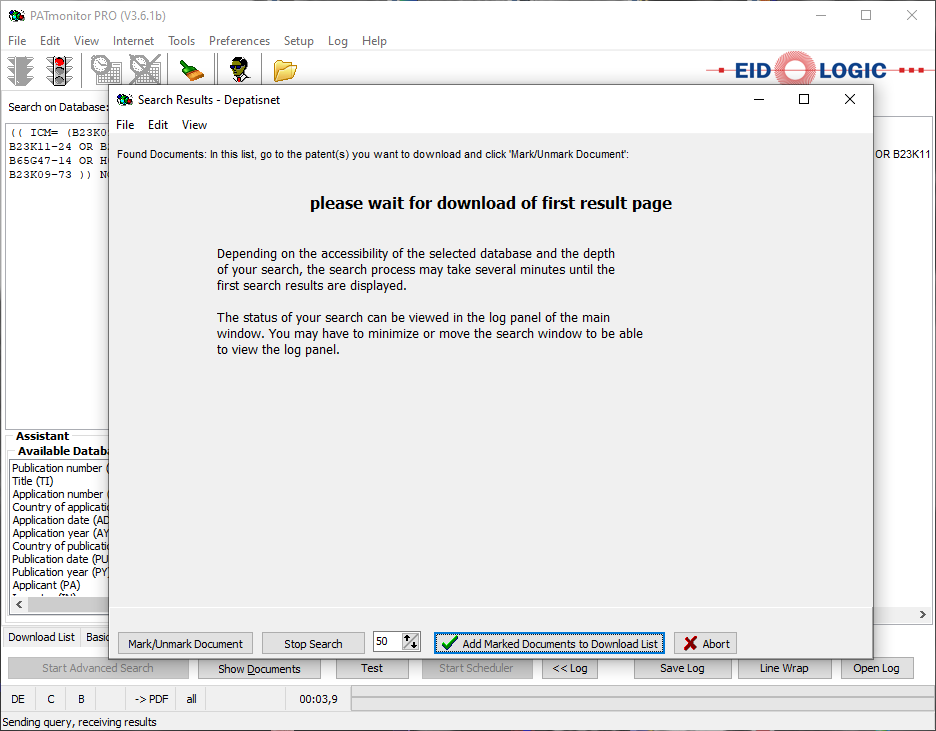936x731 pixels.
Task: Select Country of publication in field list
Action: pos(60,546)
